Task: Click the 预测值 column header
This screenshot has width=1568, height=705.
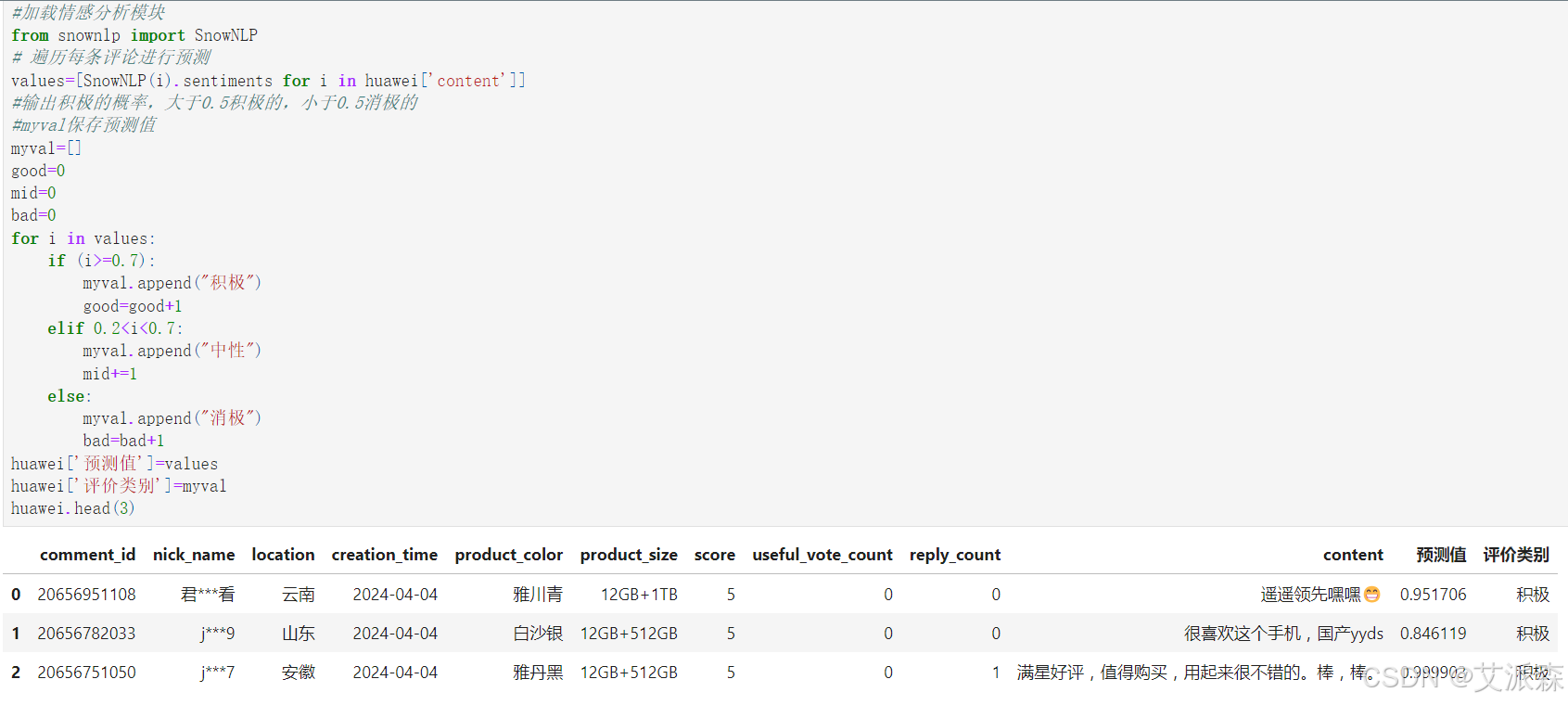Action: click(x=1441, y=555)
